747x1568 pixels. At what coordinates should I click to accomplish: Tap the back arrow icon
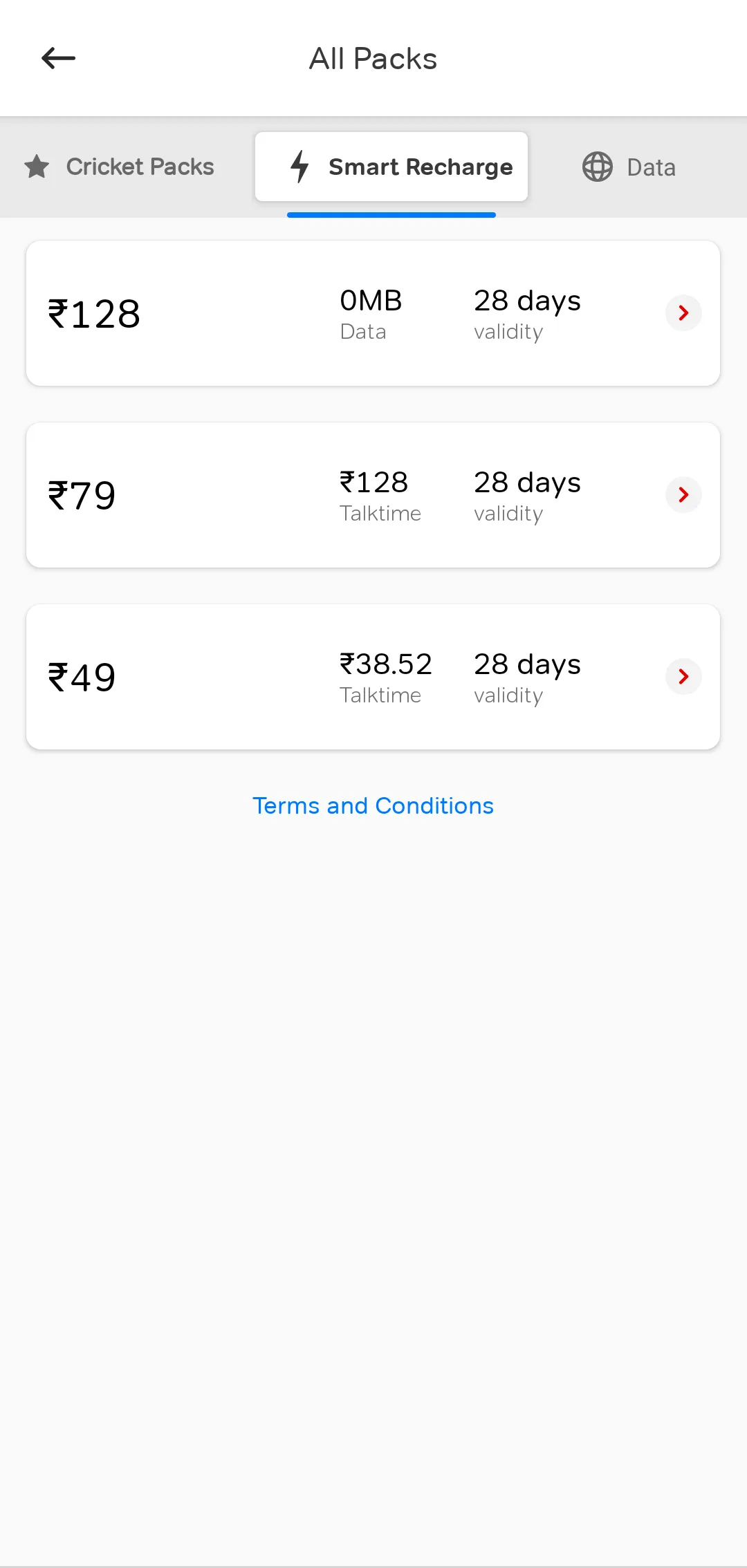coord(58,58)
